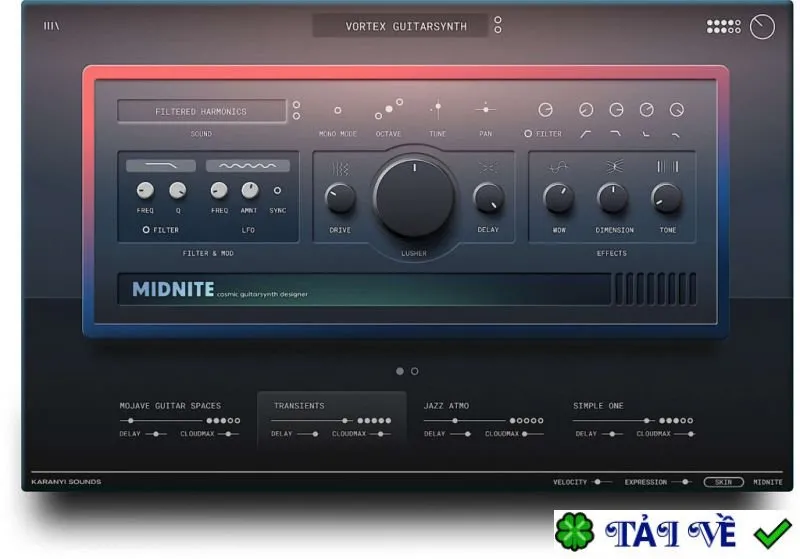Step presets next to Vortex Guitarsynth name

pyautogui.click(x=497, y=25)
